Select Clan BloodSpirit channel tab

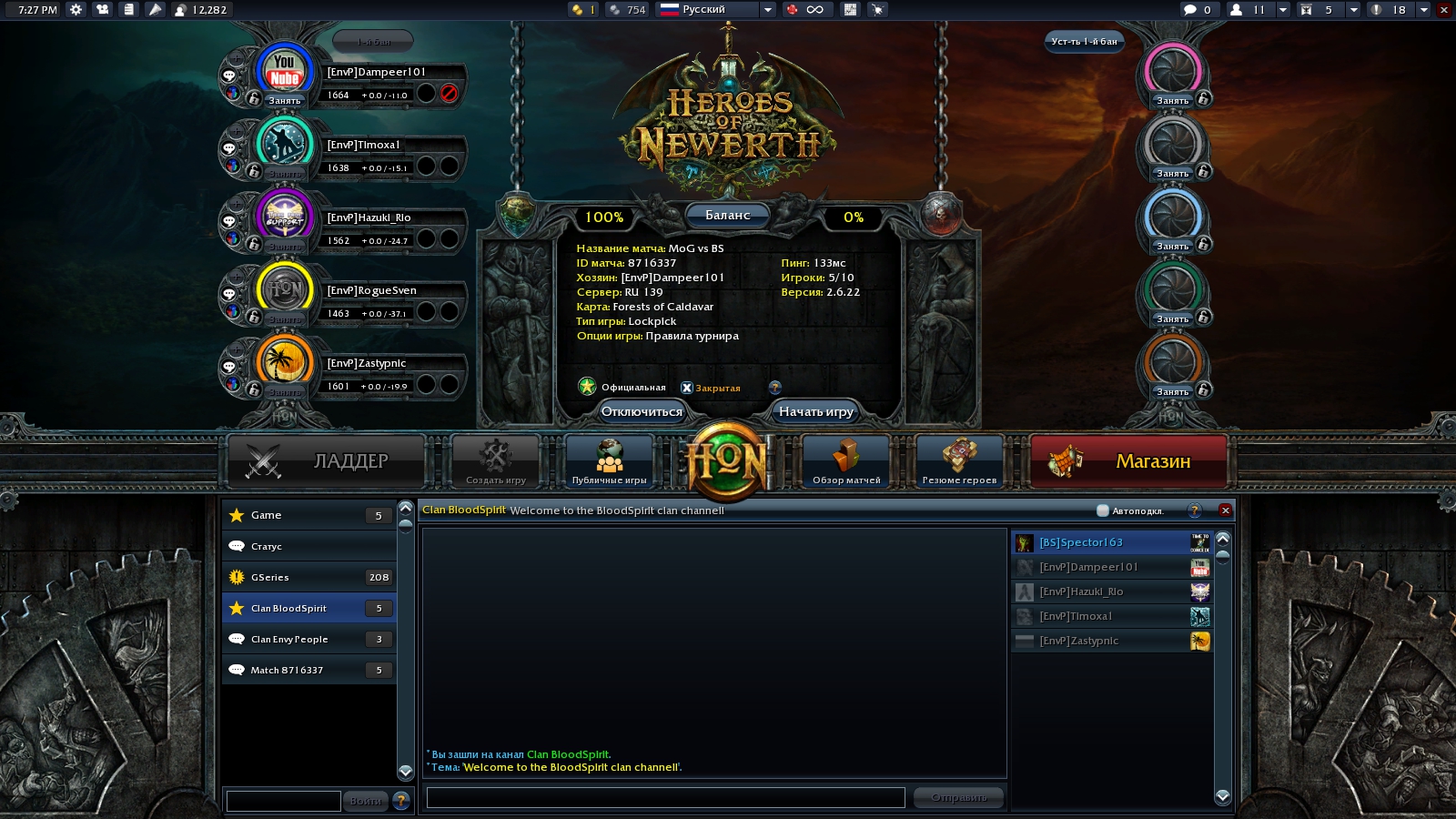pyautogui.click(x=309, y=608)
